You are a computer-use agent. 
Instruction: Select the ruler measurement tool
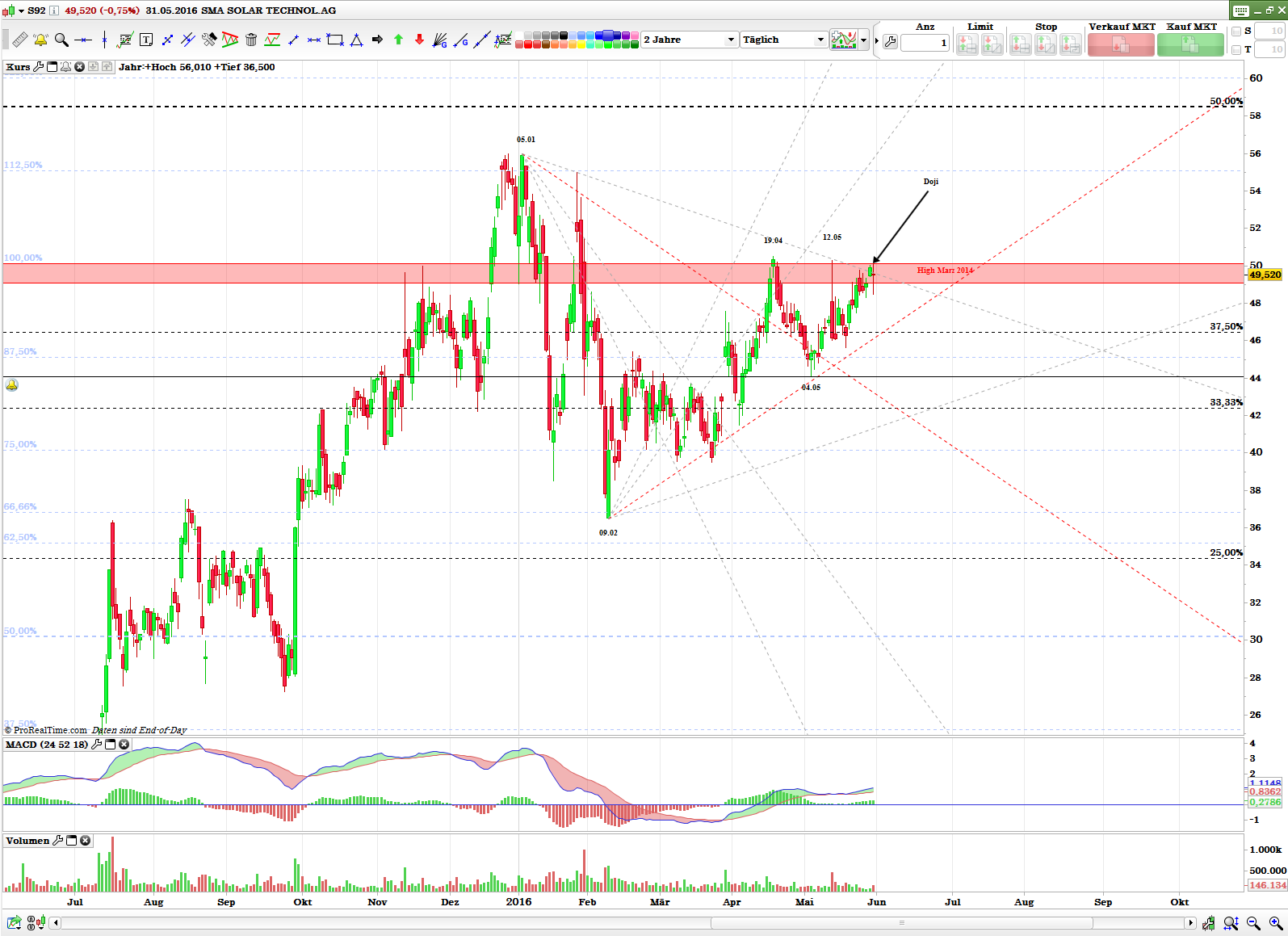coord(19,40)
